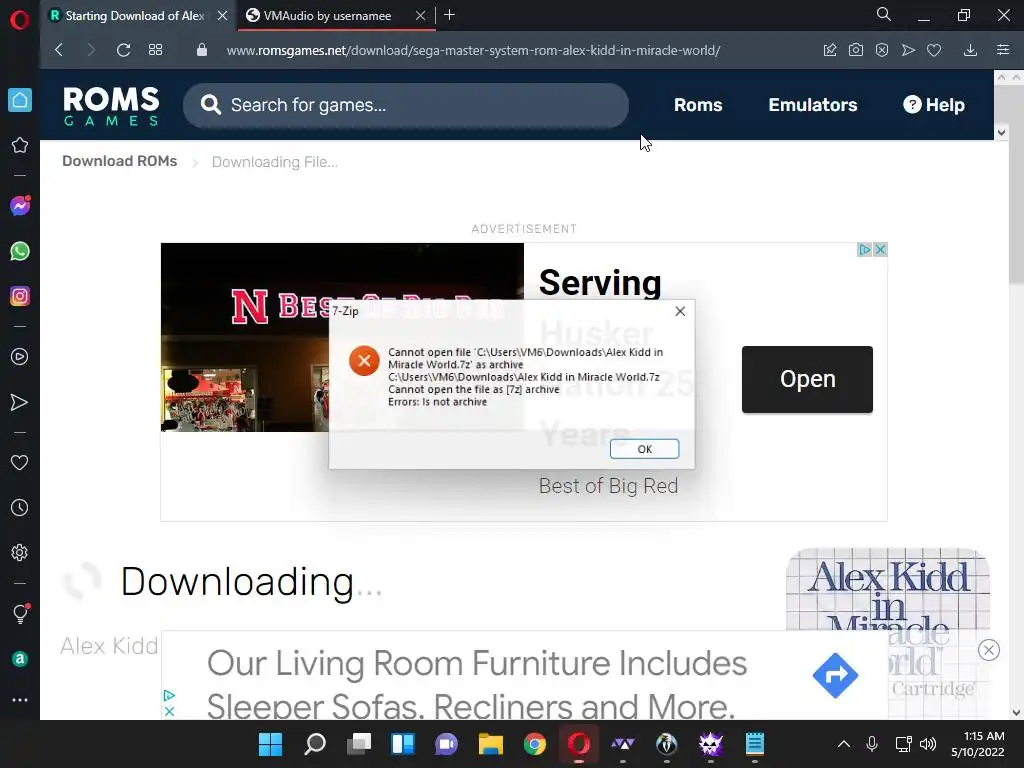
Task: Open Settings gear in sidebar
Action: coord(20,552)
